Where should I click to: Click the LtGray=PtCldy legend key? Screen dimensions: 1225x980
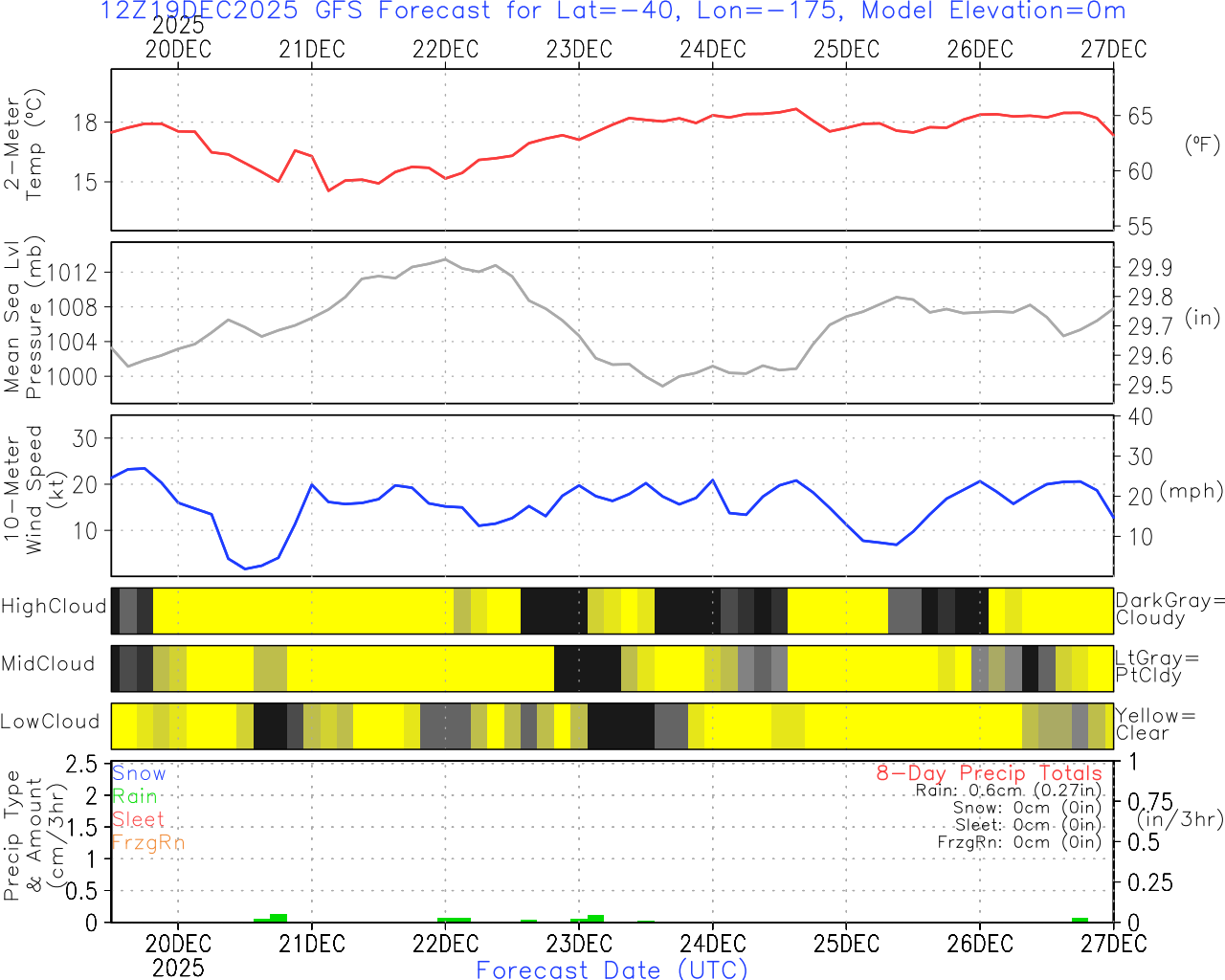coord(1156,667)
